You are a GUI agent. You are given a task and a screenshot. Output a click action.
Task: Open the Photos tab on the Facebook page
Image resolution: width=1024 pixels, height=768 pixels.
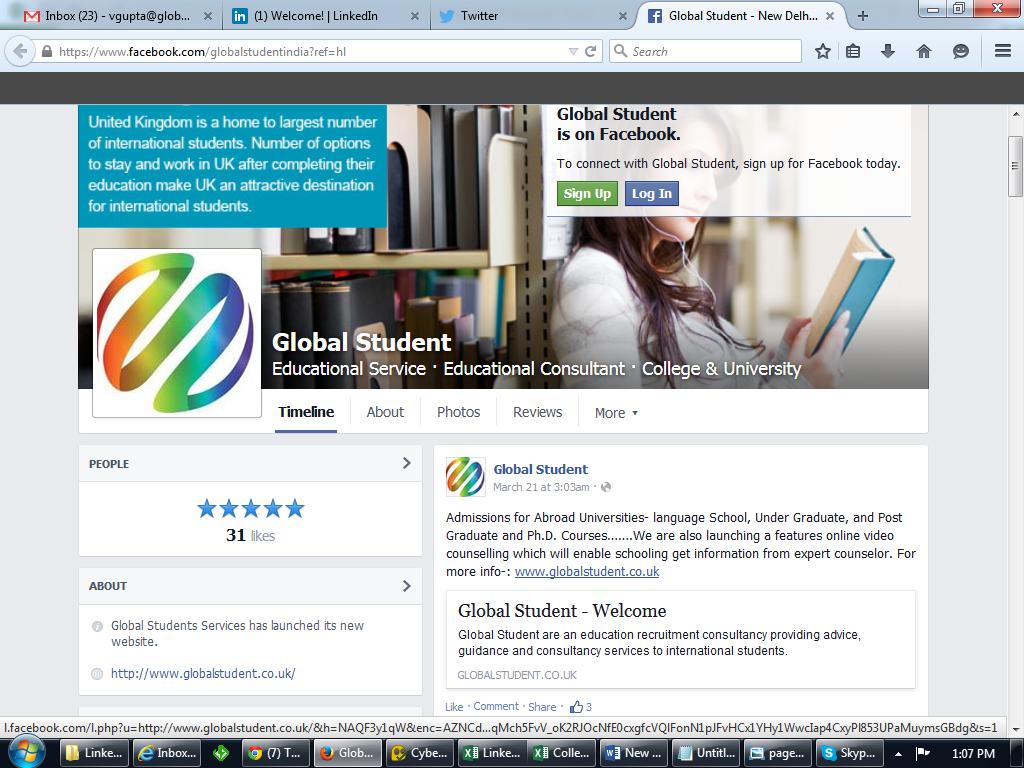(x=458, y=412)
